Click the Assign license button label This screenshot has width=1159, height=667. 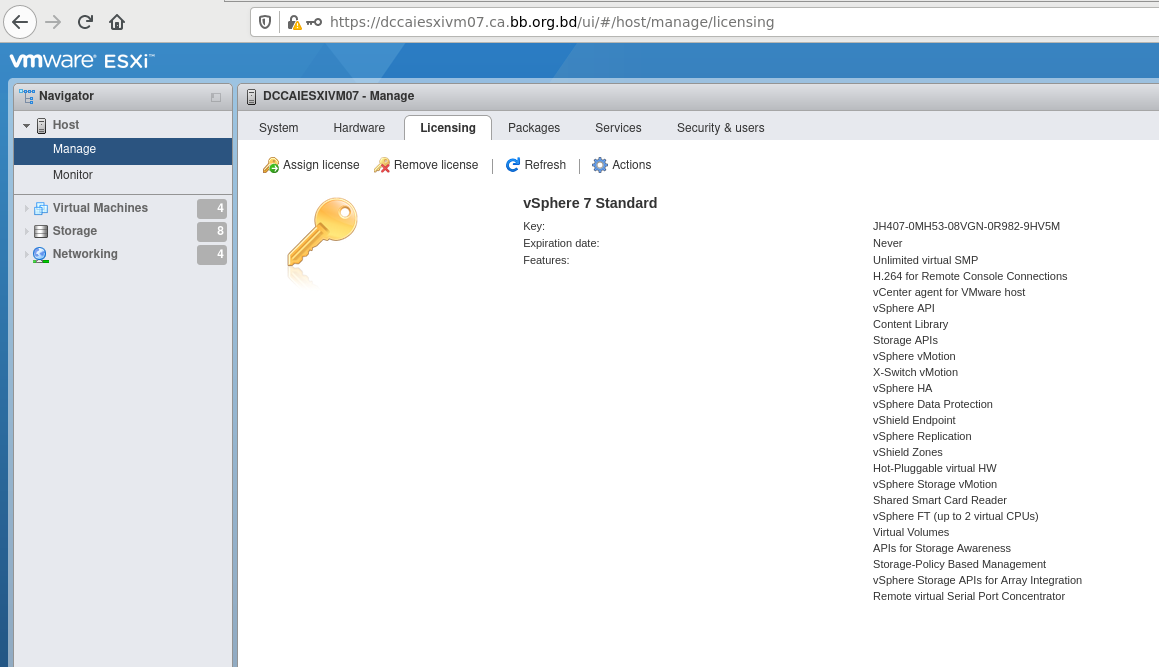click(x=322, y=165)
